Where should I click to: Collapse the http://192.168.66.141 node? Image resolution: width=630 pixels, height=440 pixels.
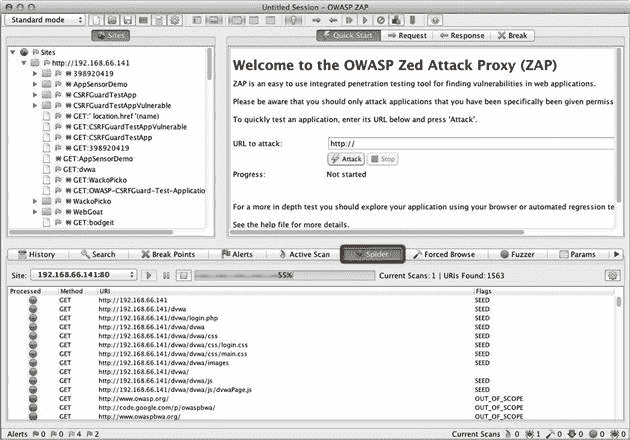24,63
